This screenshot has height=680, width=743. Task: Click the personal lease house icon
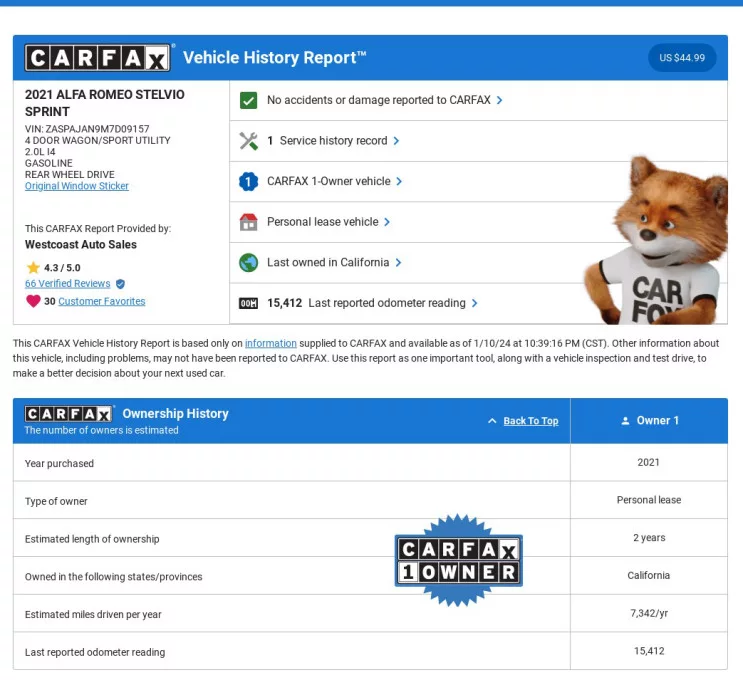pyautogui.click(x=249, y=222)
